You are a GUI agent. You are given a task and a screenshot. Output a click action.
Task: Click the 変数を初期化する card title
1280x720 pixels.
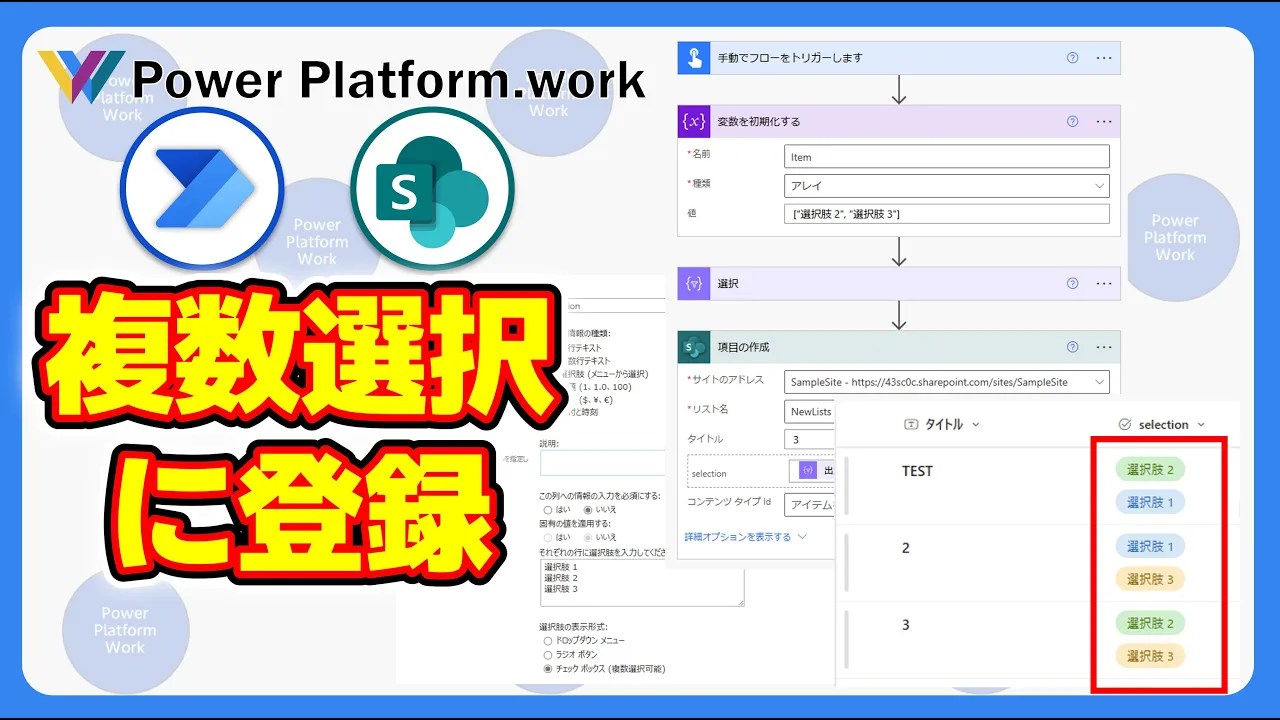(x=758, y=121)
